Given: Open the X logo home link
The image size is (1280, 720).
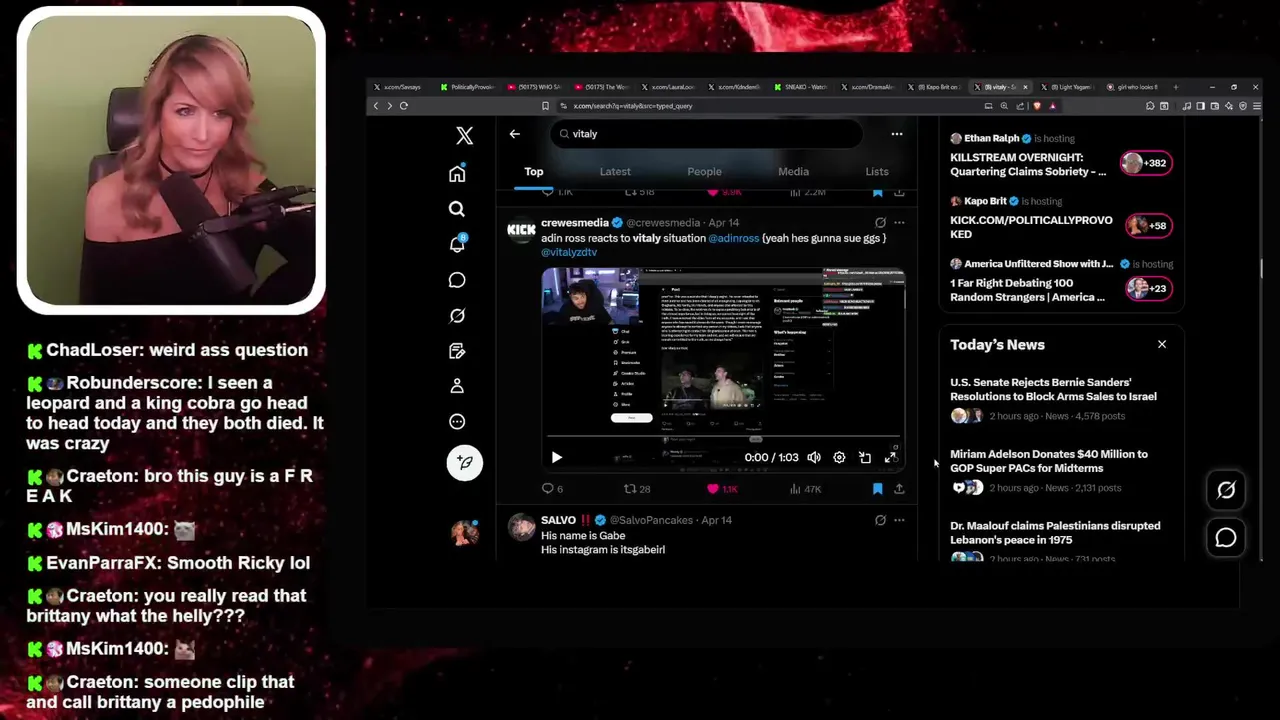Looking at the screenshot, I should point(464,135).
